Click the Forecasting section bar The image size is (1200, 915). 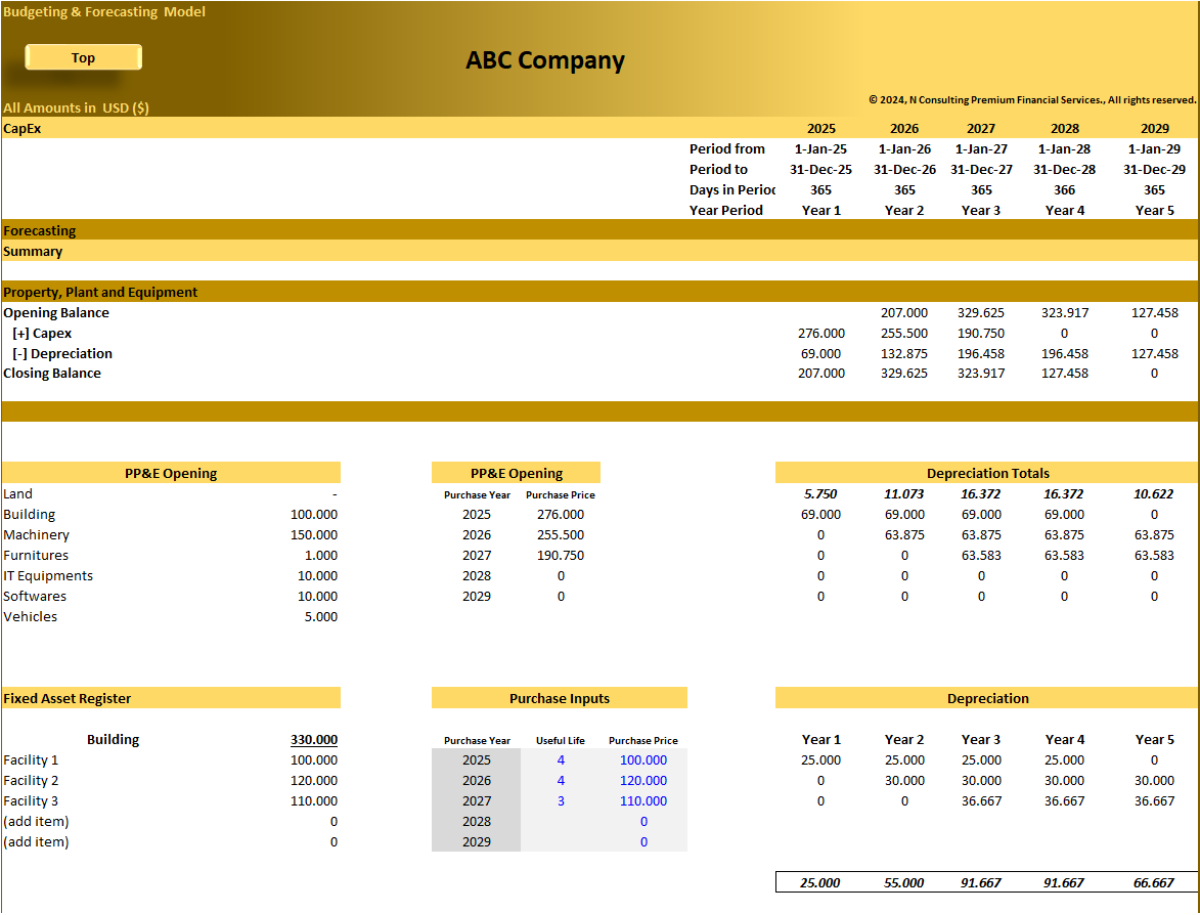point(600,230)
